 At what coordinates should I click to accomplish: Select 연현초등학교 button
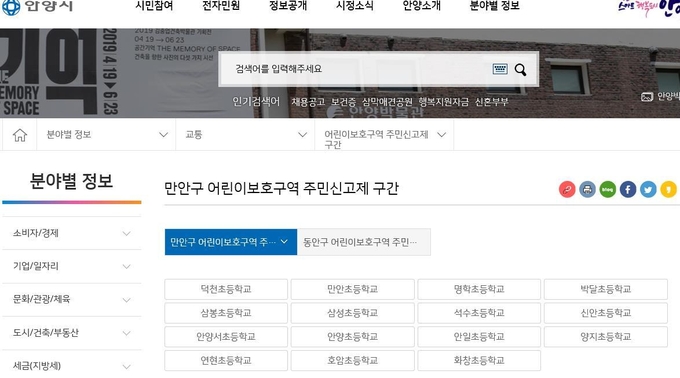pyautogui.click(x=226, y=361)
